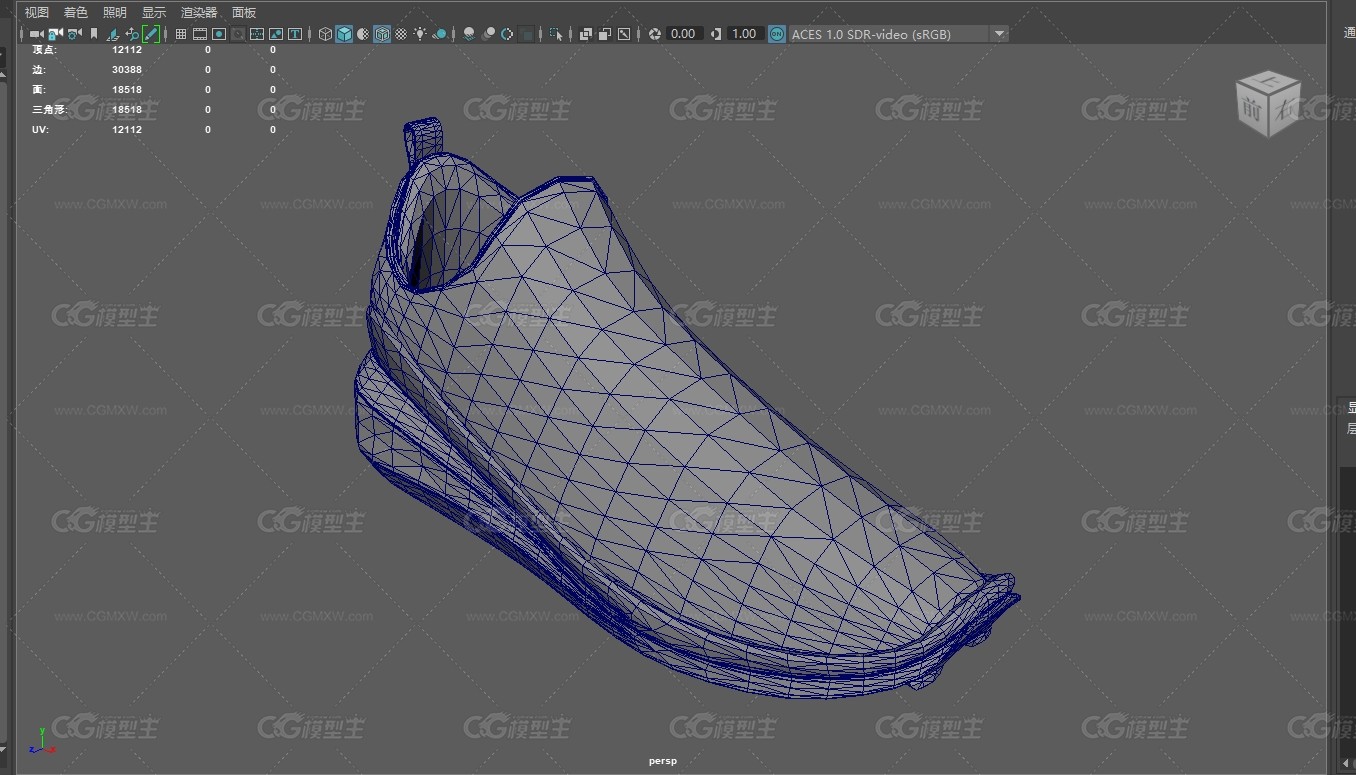Screen dimensions: 1356x775
Task: Click the 顶点 label in the poly count
Action: (x=44, y=49)
